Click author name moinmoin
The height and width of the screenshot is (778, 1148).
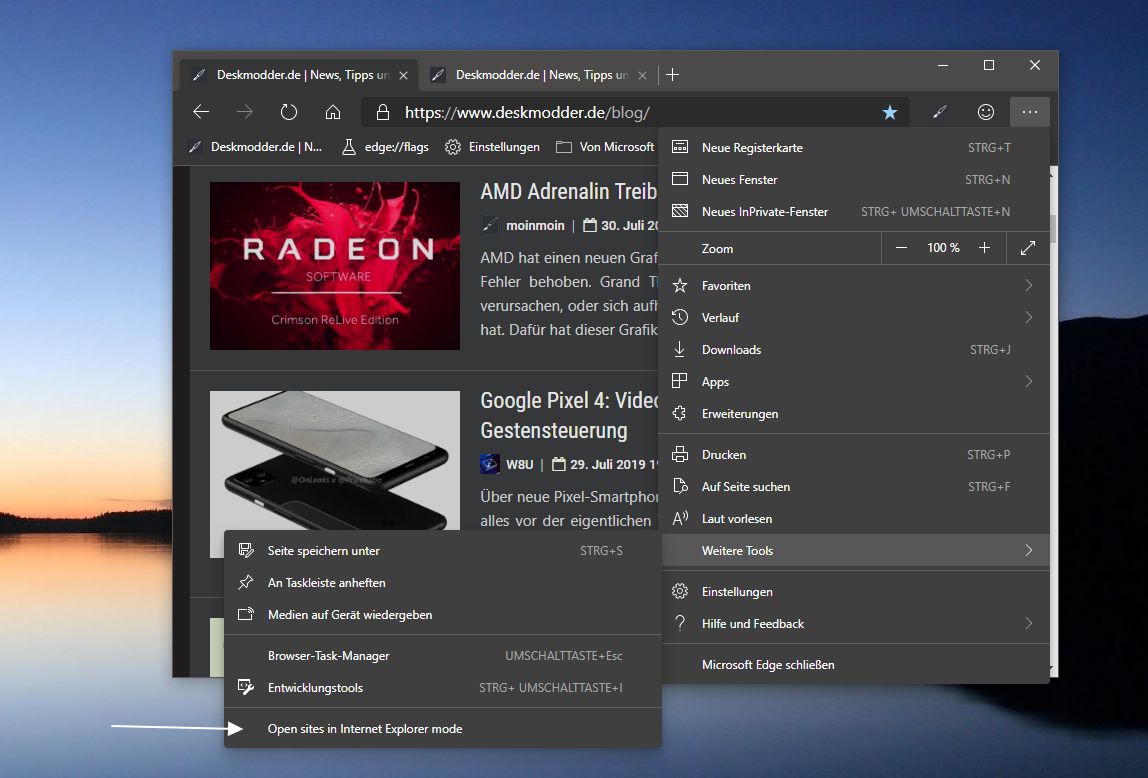coord(535,225)
